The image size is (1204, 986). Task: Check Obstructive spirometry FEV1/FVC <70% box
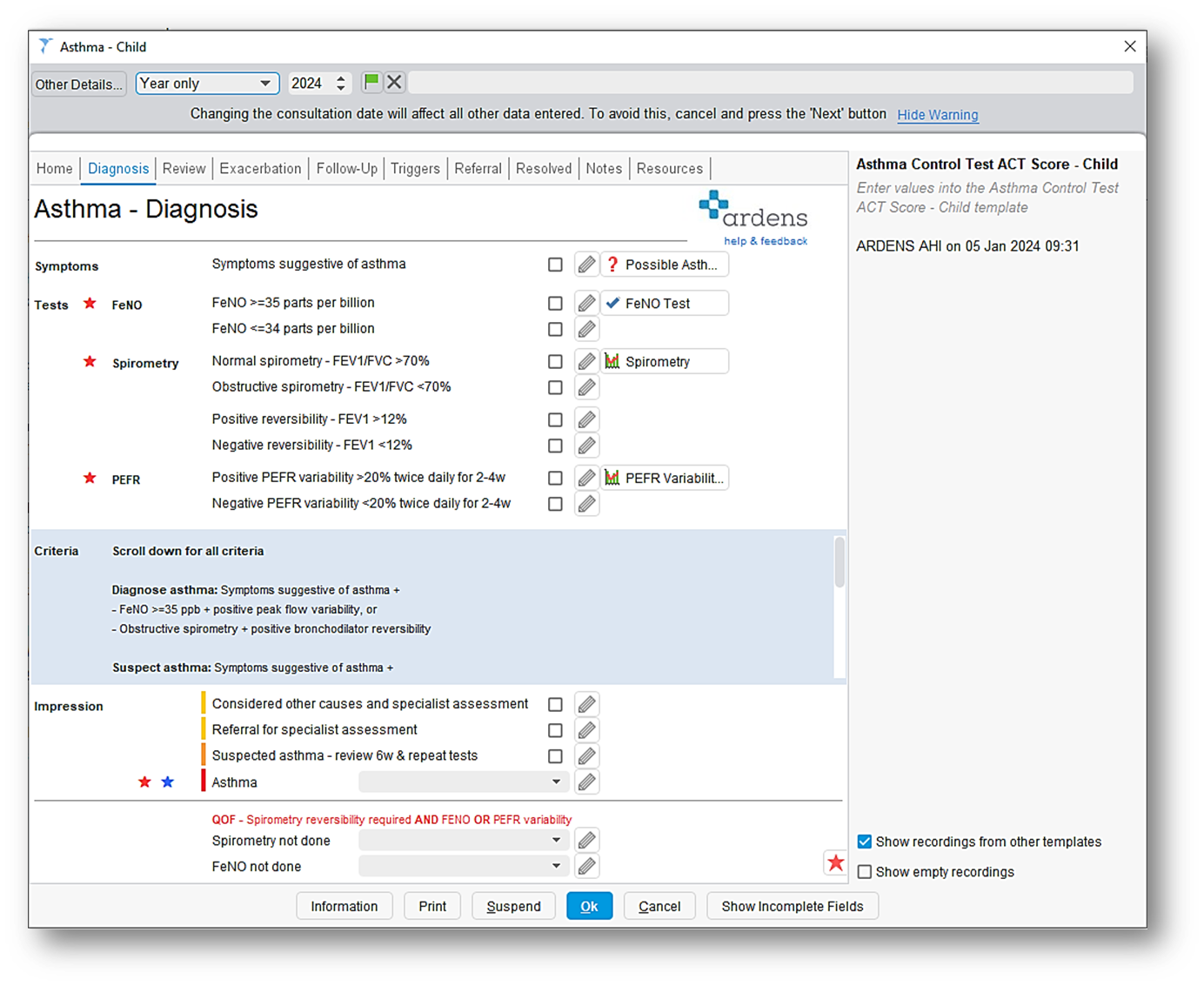tap(555, 387)
